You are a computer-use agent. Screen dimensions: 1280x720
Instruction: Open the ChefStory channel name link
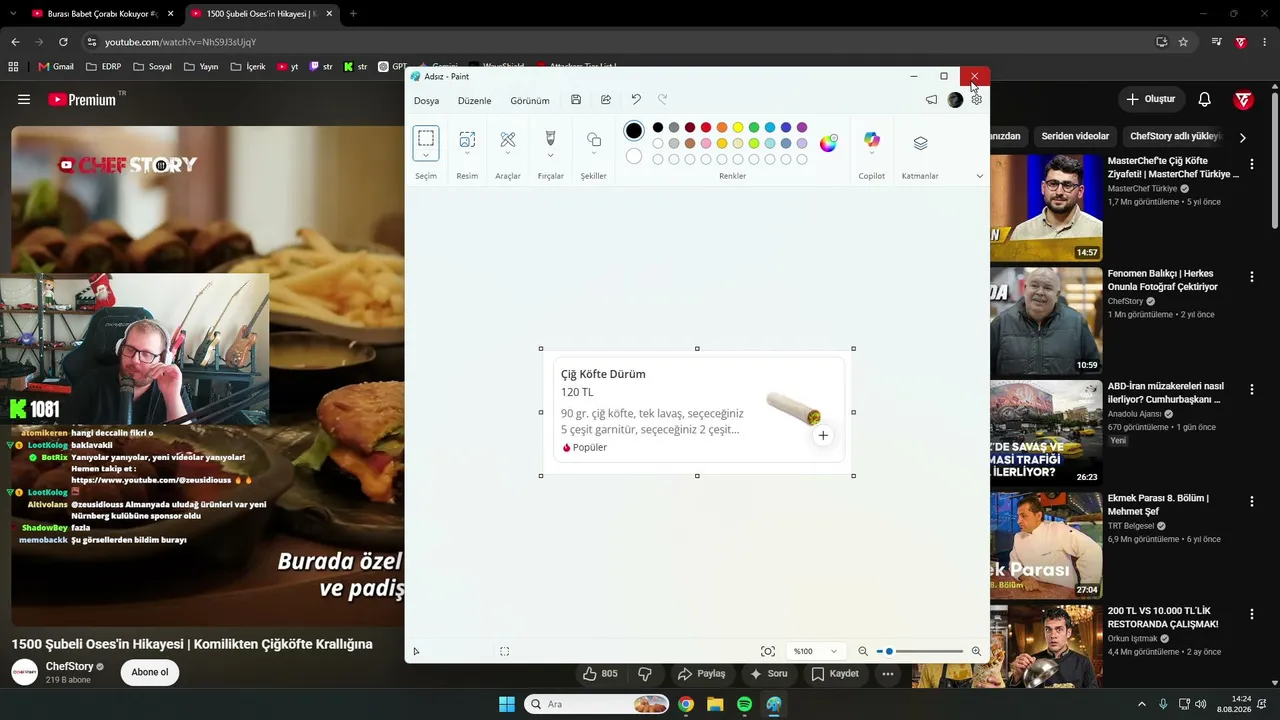click(x=70, y=667)
